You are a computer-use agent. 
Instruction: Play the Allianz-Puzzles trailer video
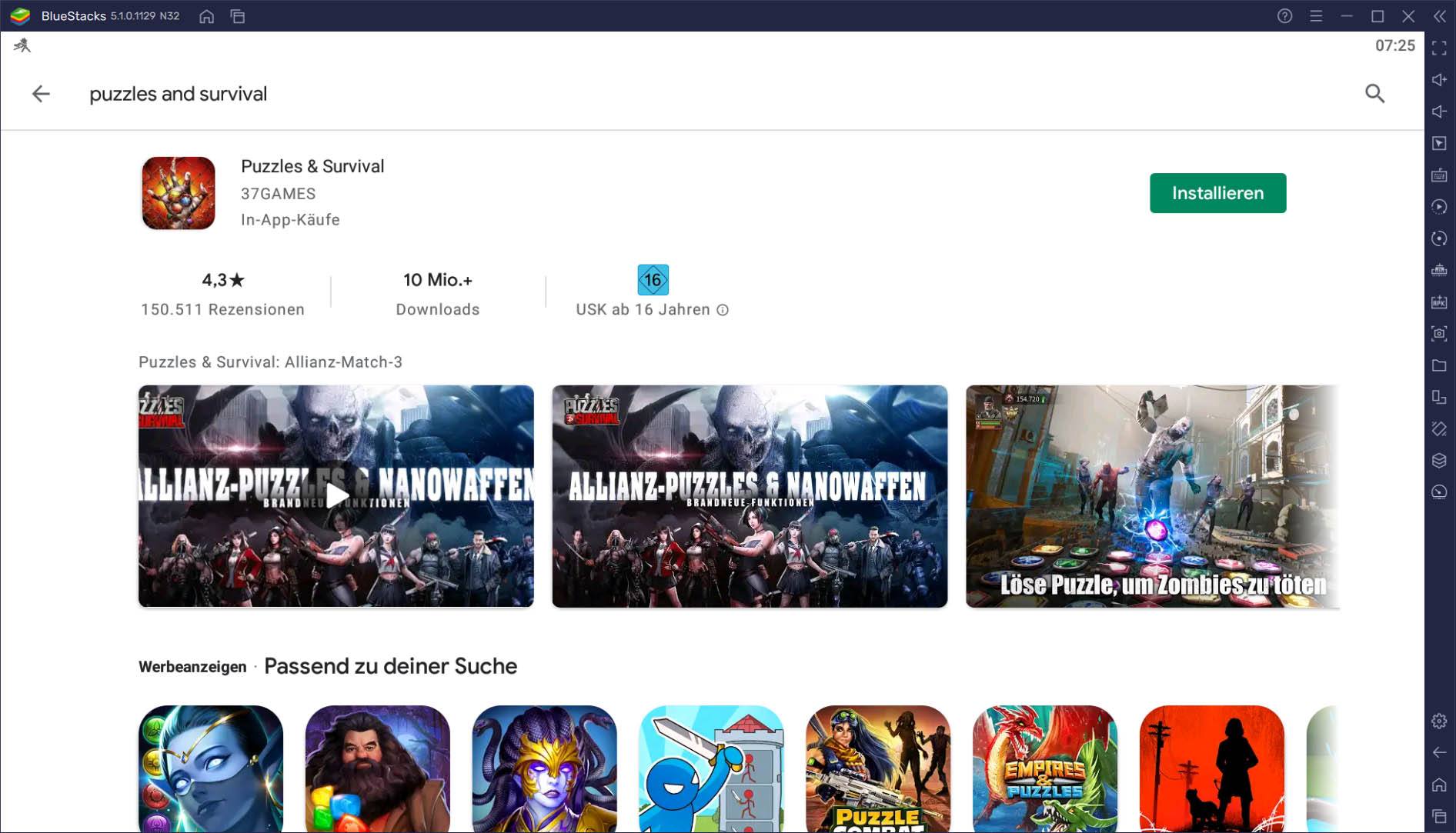click(336, 496)
